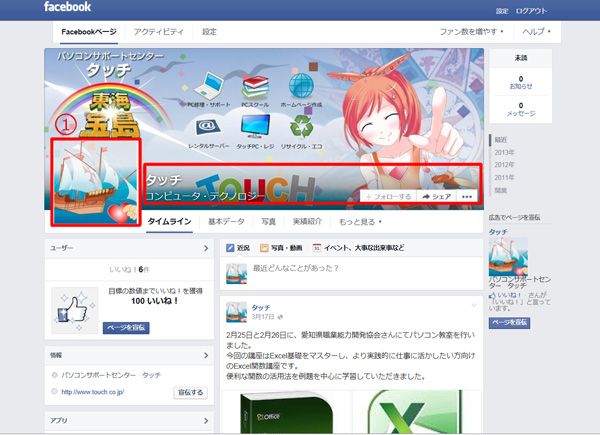The height and width of the screenshot is (435, 600).
Task: Click the いいね！ thumbs-up icon in sidebar ad
Action: click(x=492, y=295)
